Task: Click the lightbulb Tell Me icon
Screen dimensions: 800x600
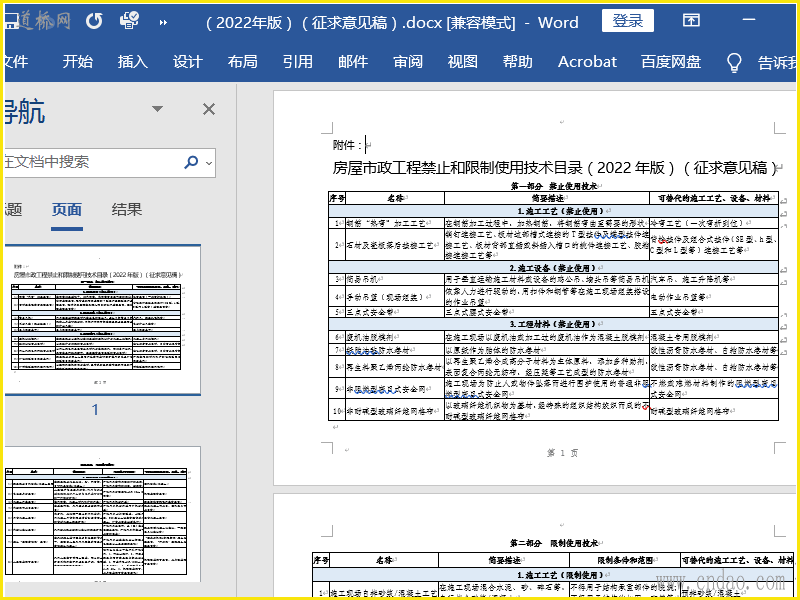Action: (734, 62)
